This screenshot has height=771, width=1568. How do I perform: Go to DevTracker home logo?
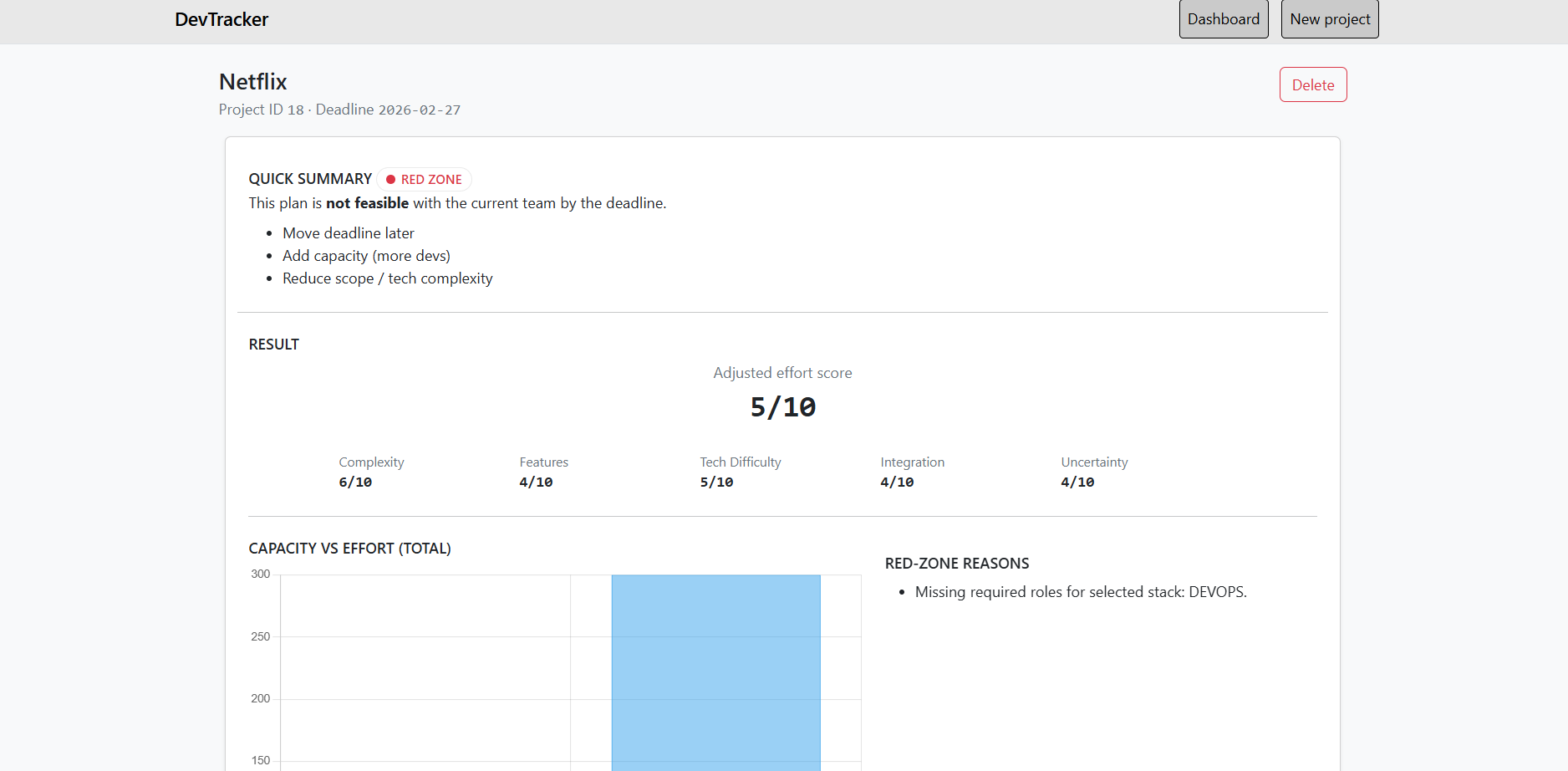pyautogui.click(x=221, y=19)
